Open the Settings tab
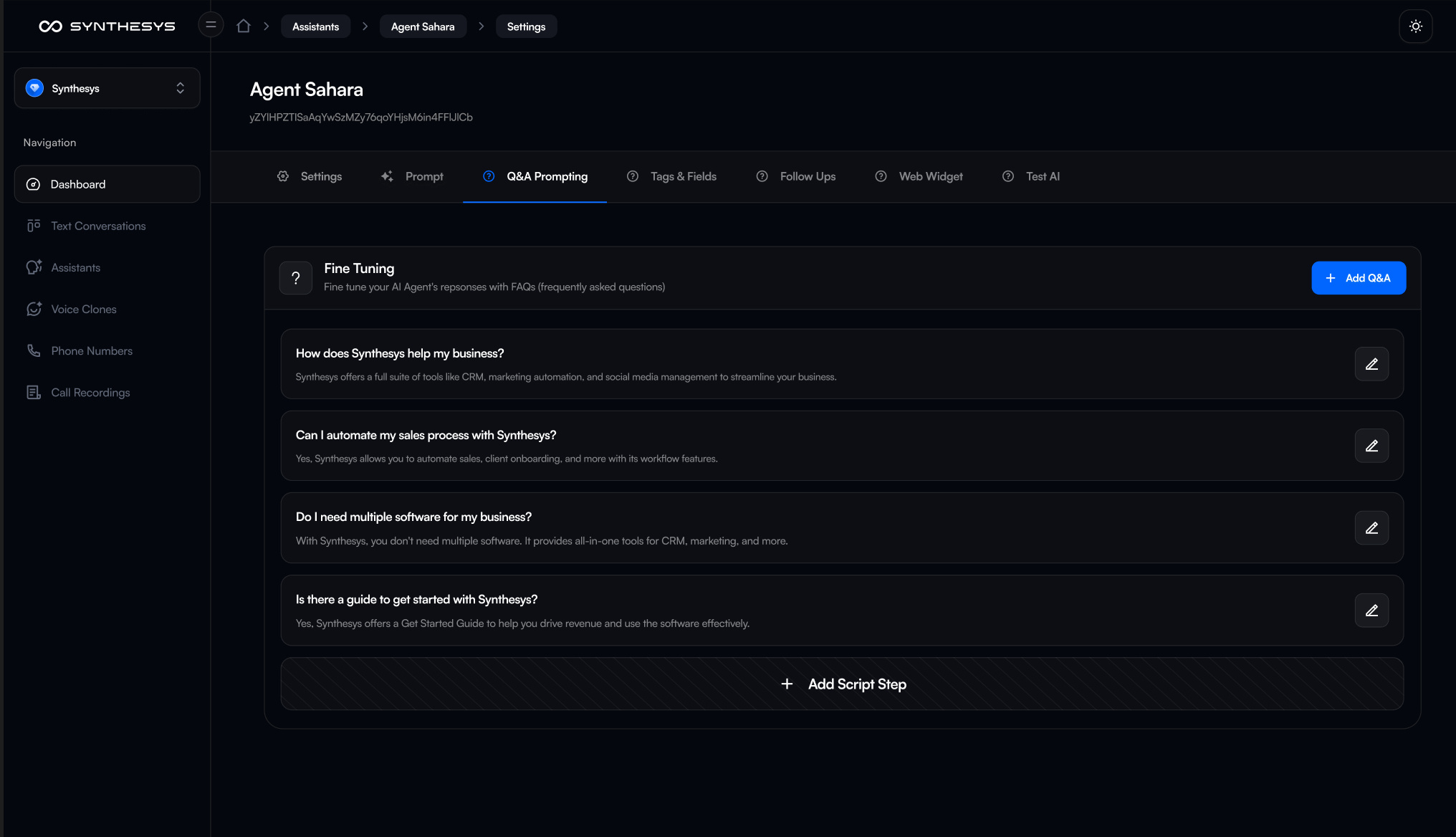 (310, 176)
